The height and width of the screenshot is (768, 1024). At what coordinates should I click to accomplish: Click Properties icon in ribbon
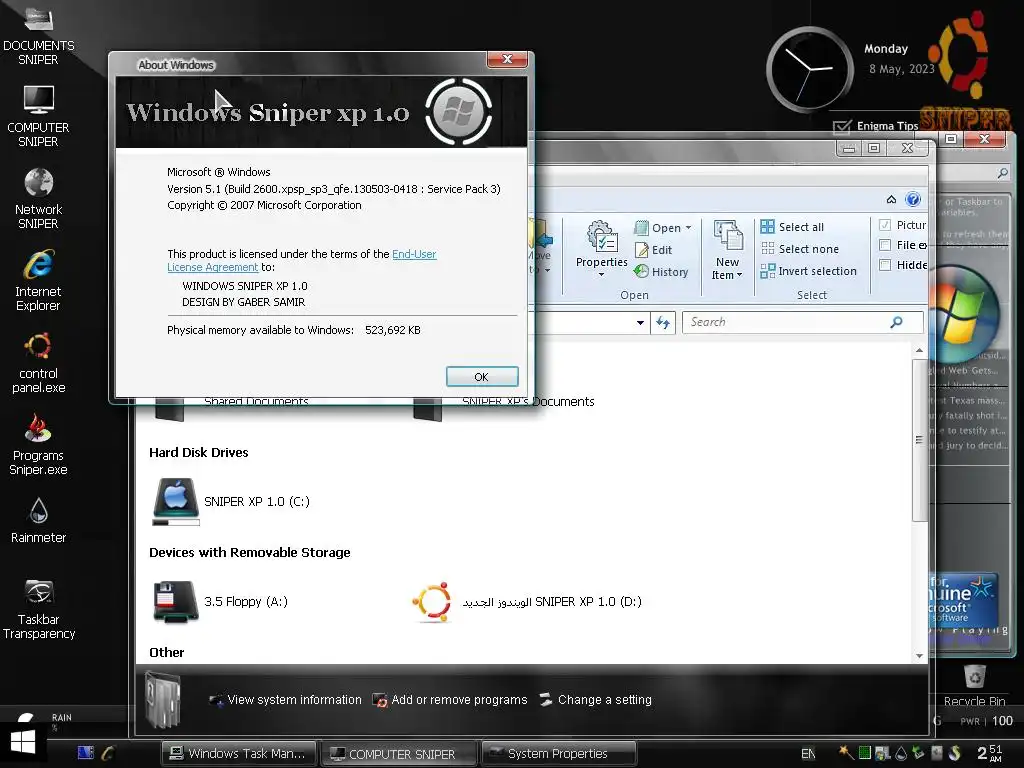(x=601, y=237)
